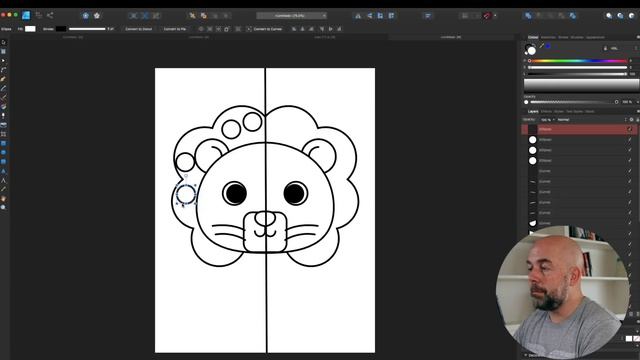Click the colour opacity 100 % field

click(x=627, y=102)
